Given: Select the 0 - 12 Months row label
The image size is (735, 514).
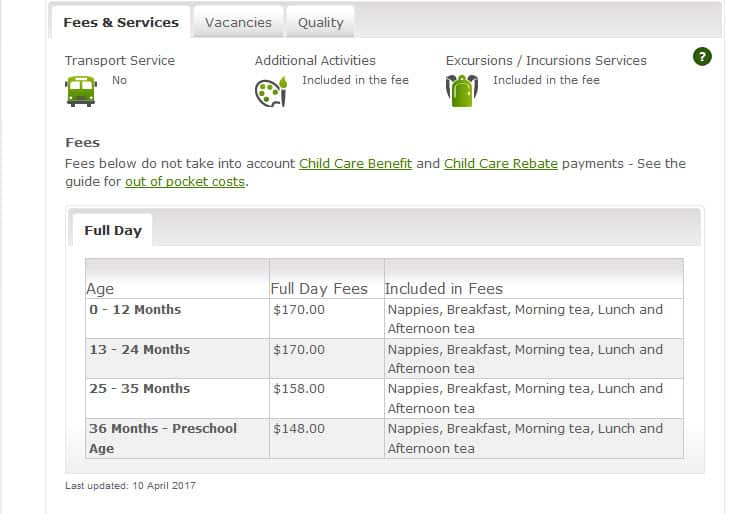Looking at the screenshot, I should coord(135,310).
